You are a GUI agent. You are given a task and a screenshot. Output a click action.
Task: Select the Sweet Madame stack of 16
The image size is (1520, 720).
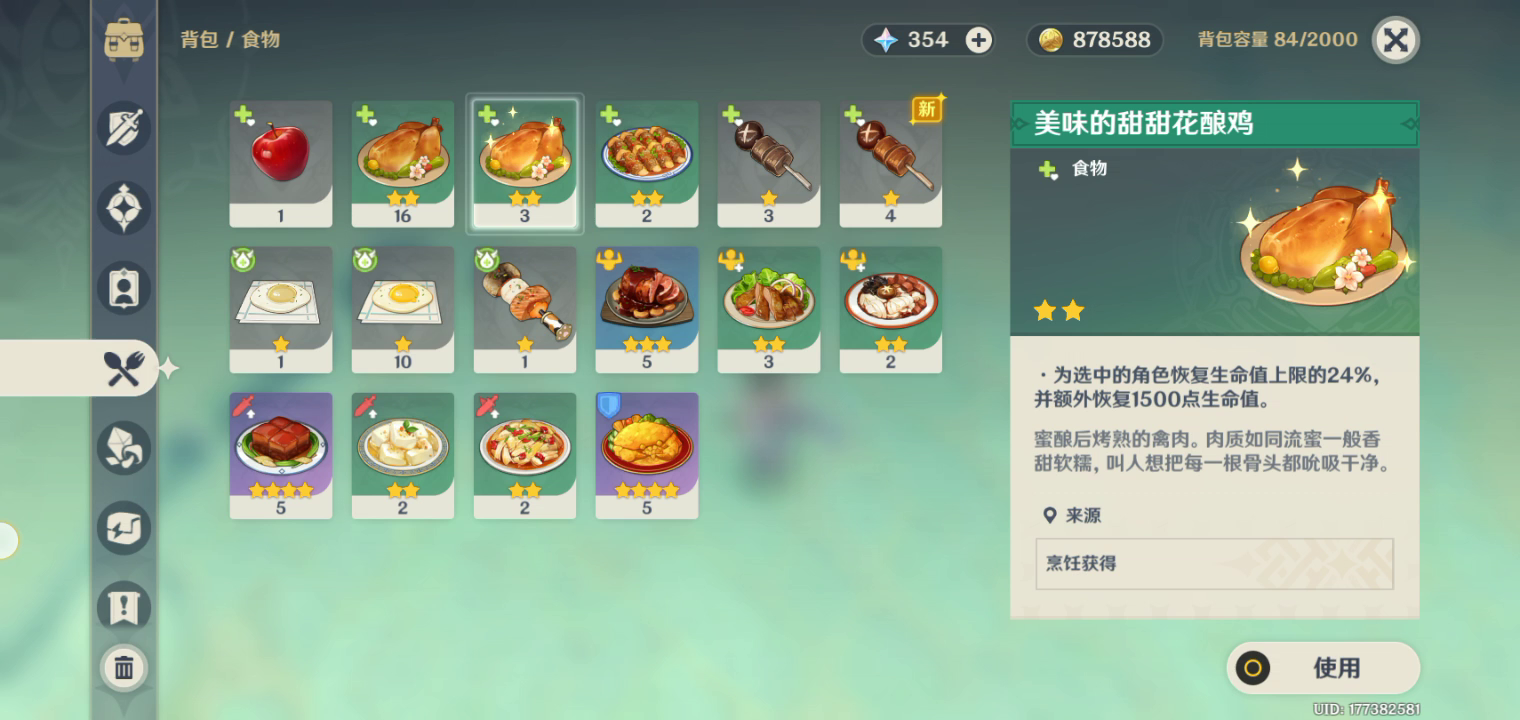(x=403, y=164)
